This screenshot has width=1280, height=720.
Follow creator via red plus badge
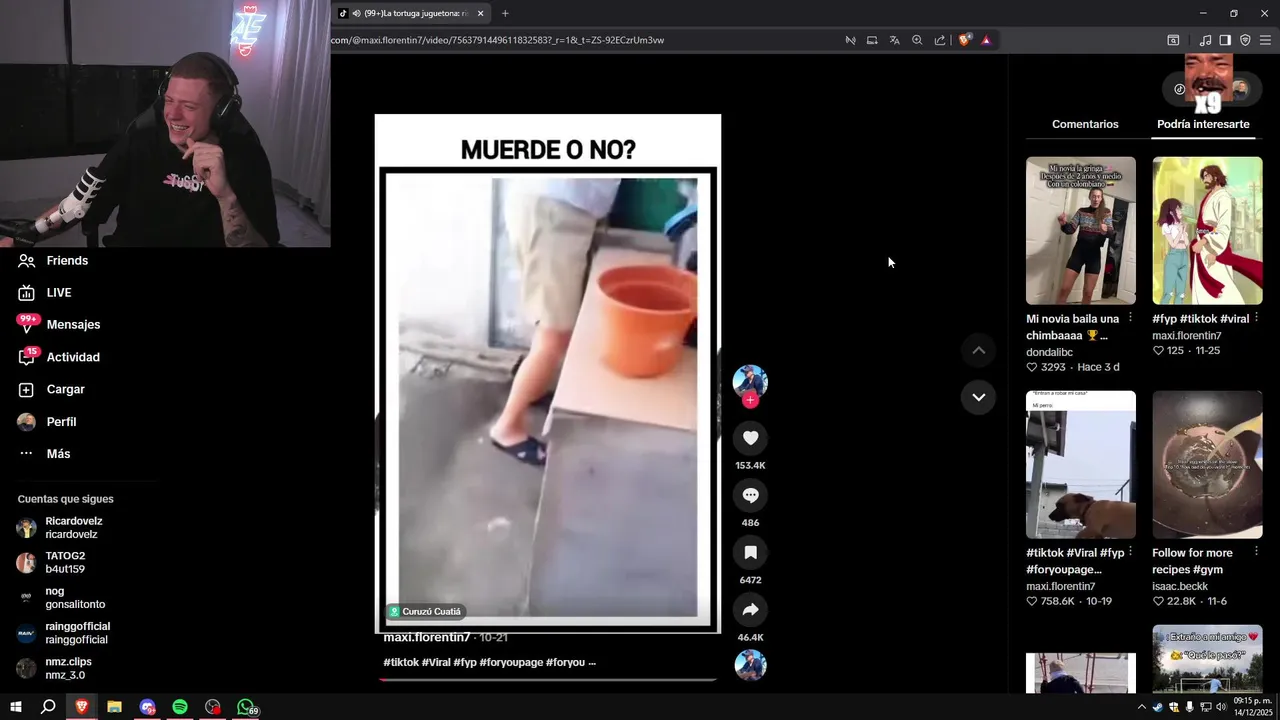click(750, 400)
